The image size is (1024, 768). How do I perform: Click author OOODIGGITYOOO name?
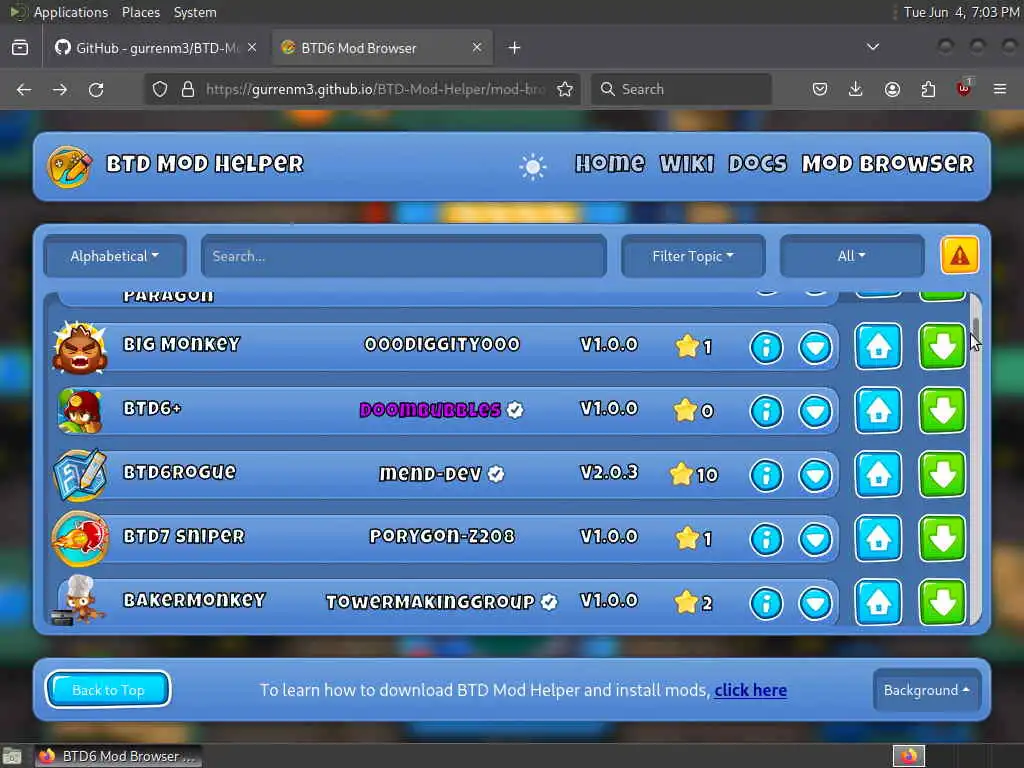click(x=442, y=344)
